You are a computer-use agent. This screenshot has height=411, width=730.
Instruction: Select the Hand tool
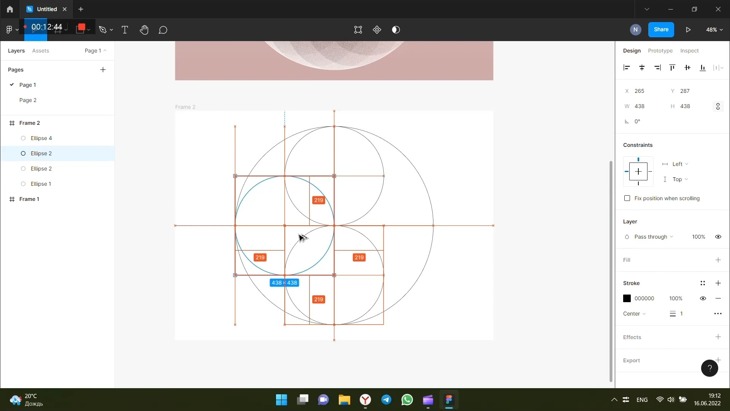click(144, 30)
